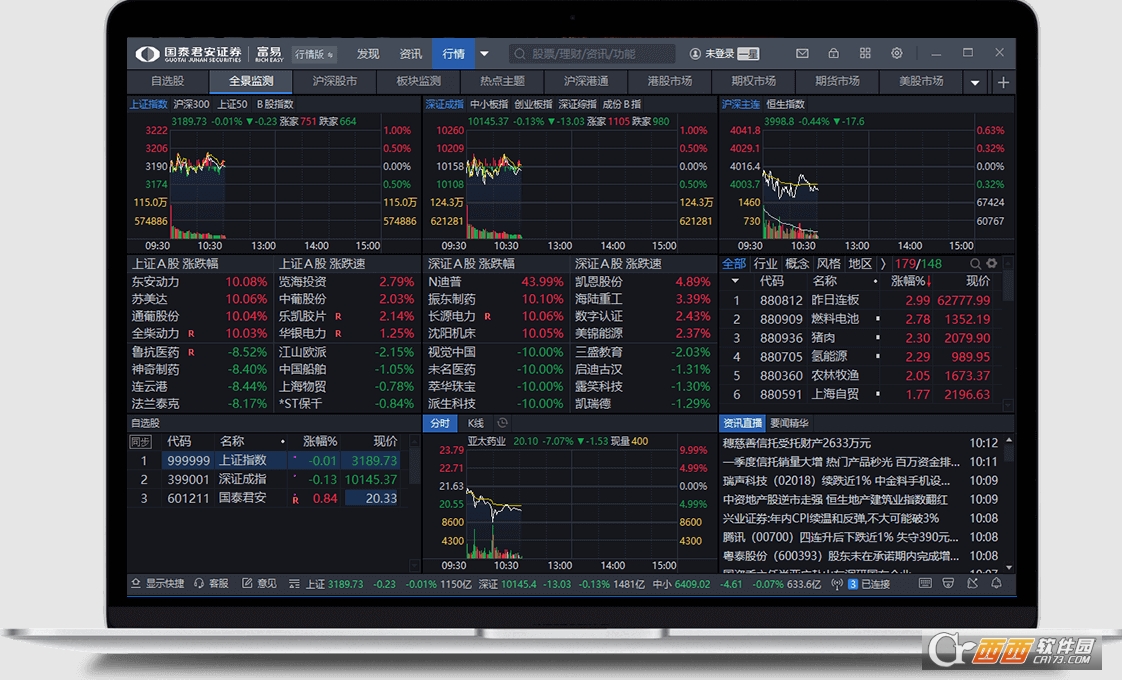Screen dimensions: 1122x680
Task: Expand the market tabs overflow dropdown arrow
Action: (975, 83)
